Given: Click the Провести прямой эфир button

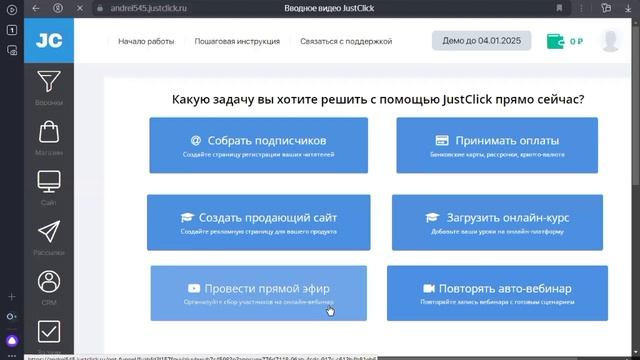Looking at the screenshot, I should coord(259,293).
